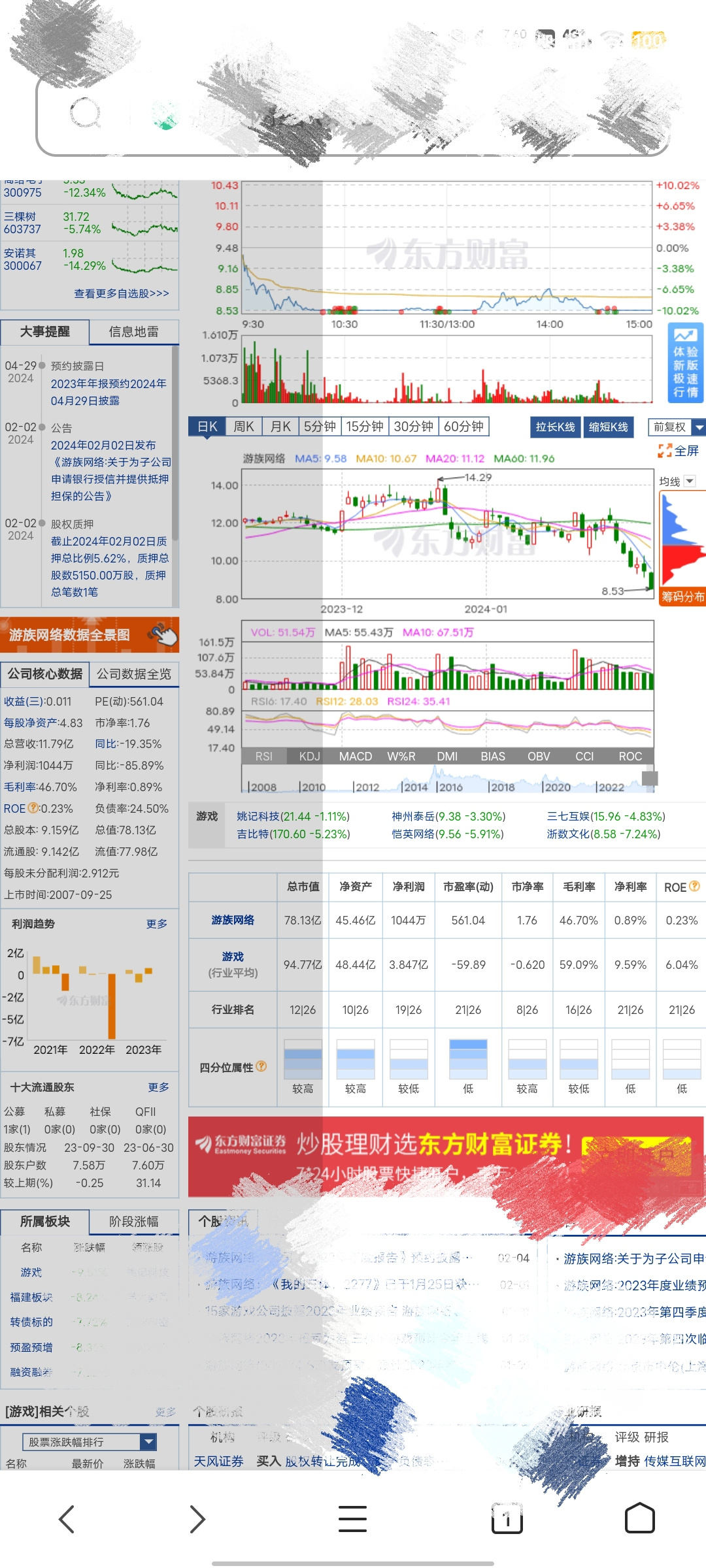Click the timeline range slider handle
The image size is (706, 1568).
[650, 778]
